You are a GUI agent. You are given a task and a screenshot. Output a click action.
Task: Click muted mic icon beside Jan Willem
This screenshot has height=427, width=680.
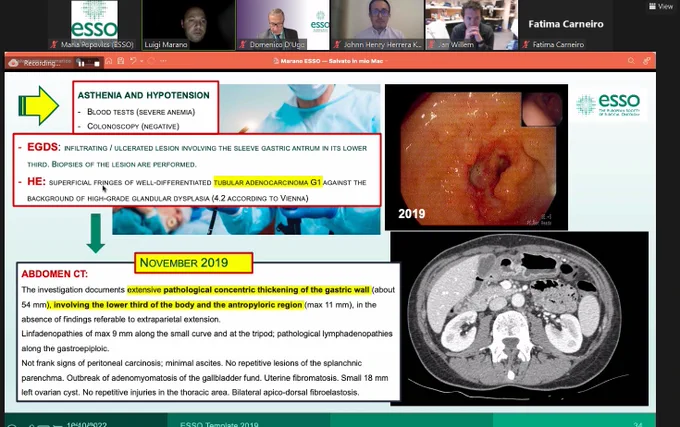(432, 44)
